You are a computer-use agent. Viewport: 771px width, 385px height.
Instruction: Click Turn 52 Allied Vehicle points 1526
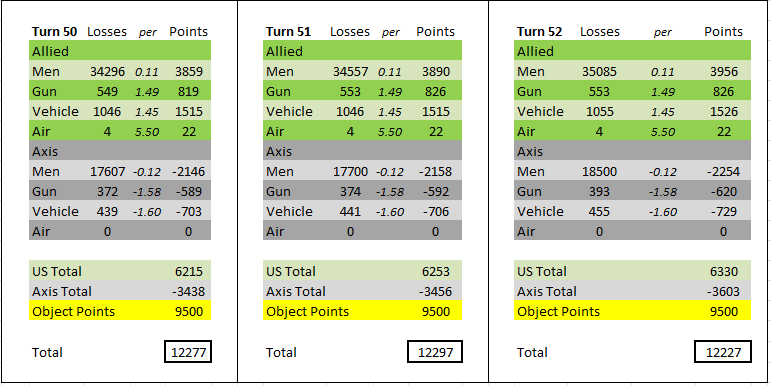[x=723, y=112]
